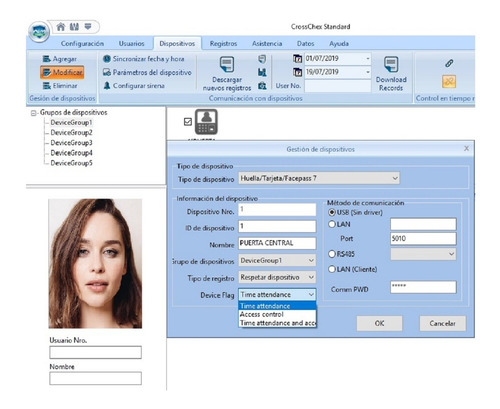Image resolution: width=500 pixels, height=409 pixels.
Task: Click the Nombre field under user photo
Action: point(96,379)
